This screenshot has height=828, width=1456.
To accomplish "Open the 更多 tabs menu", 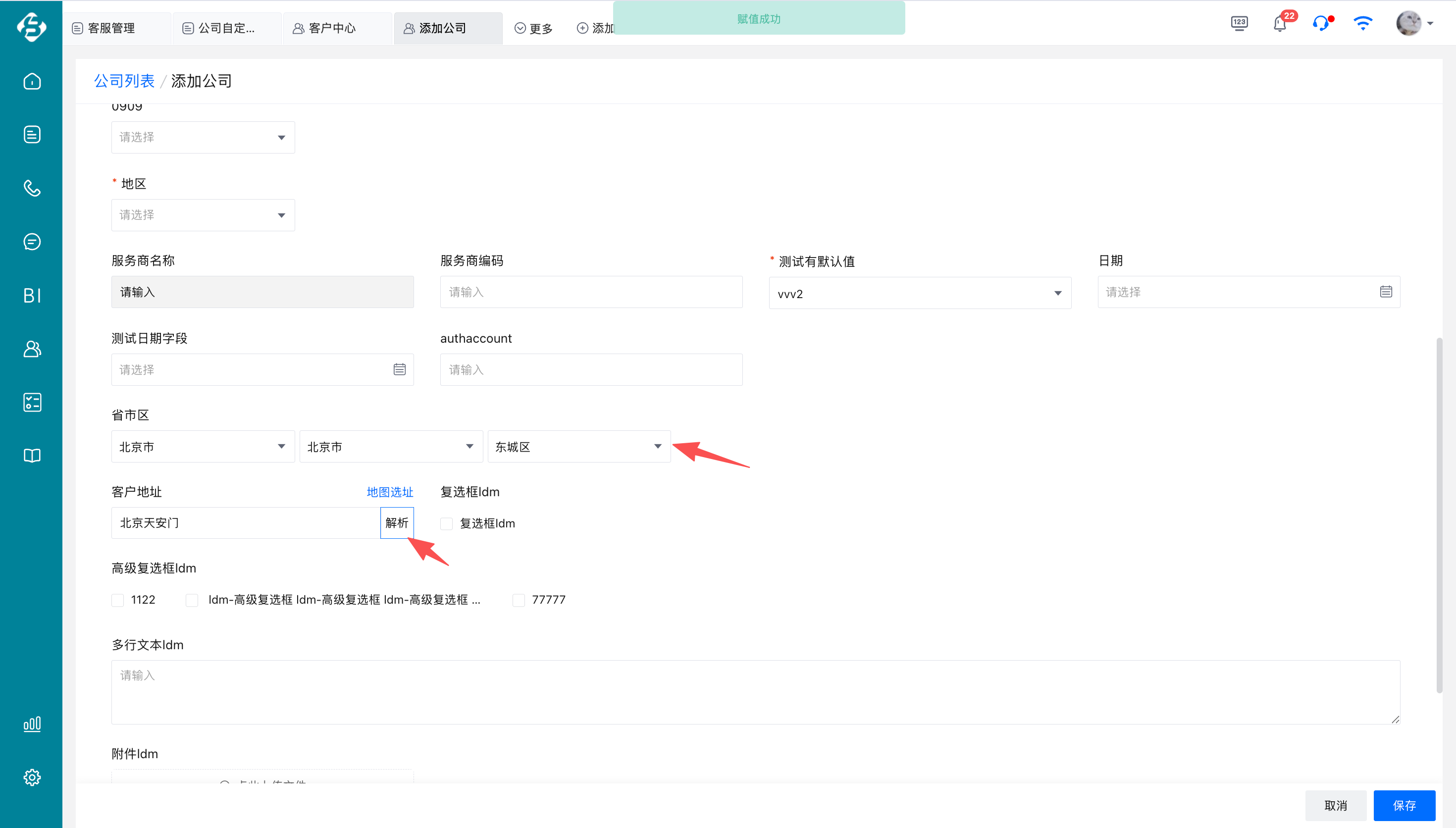I will pos(534,28).
